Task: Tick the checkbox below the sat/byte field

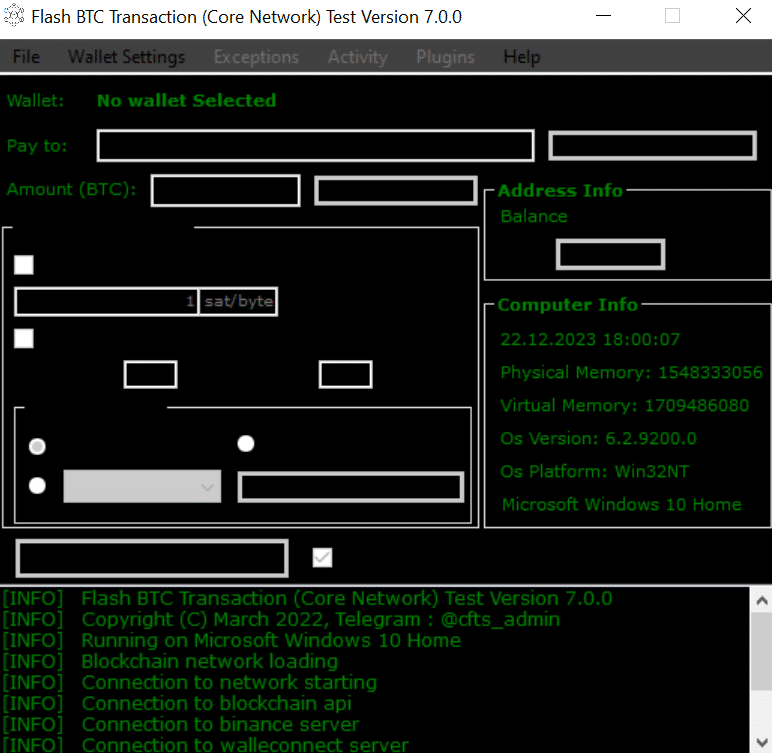Action: click(x=24, y=338)
